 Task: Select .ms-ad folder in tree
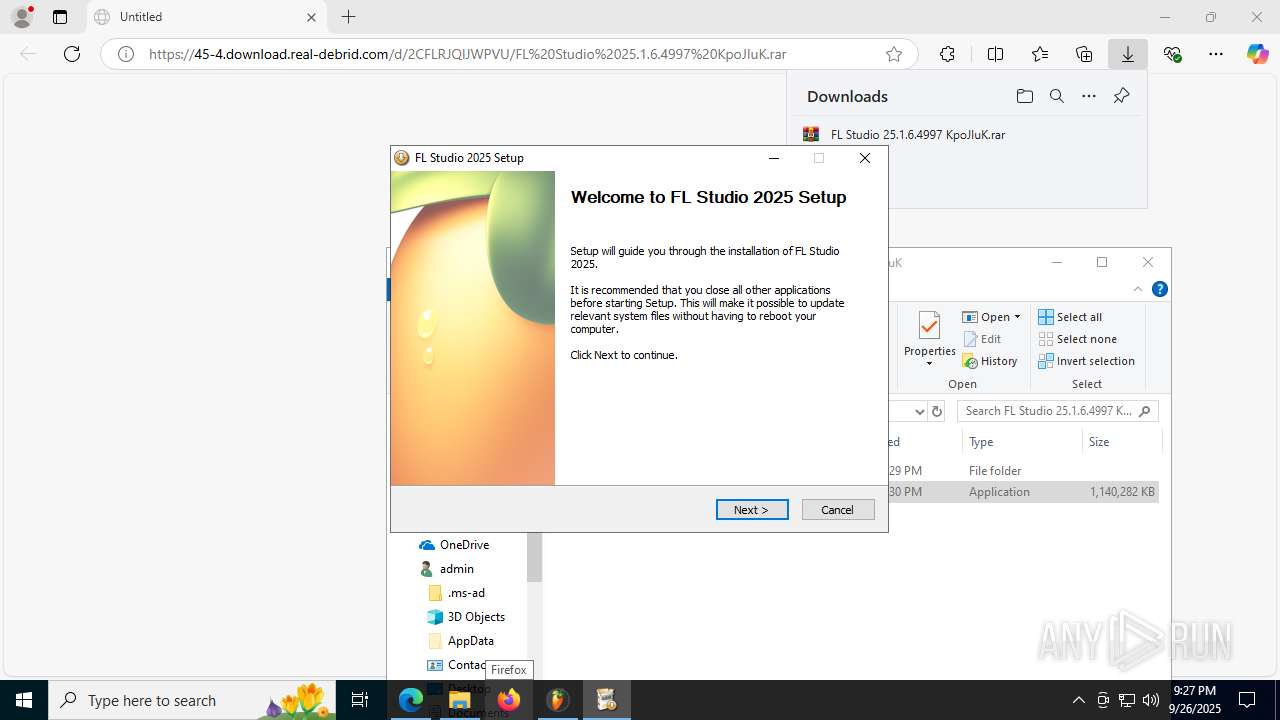[x=466, y=593]
